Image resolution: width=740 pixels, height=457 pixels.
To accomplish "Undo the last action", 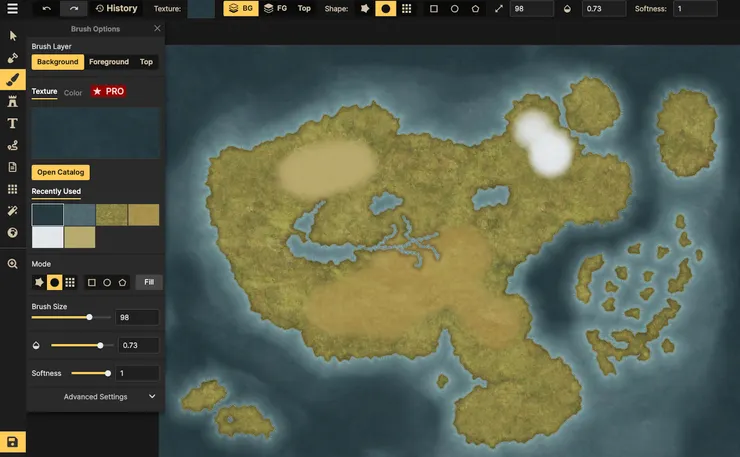I will click(46, 8).
